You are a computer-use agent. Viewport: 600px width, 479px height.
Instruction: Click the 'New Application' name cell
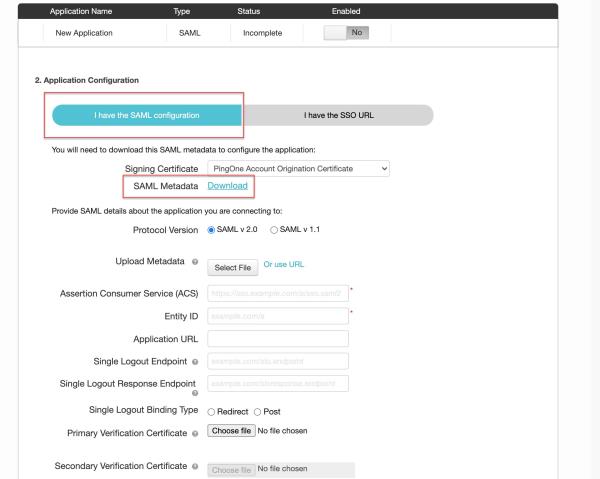click(x=84, y=33)
